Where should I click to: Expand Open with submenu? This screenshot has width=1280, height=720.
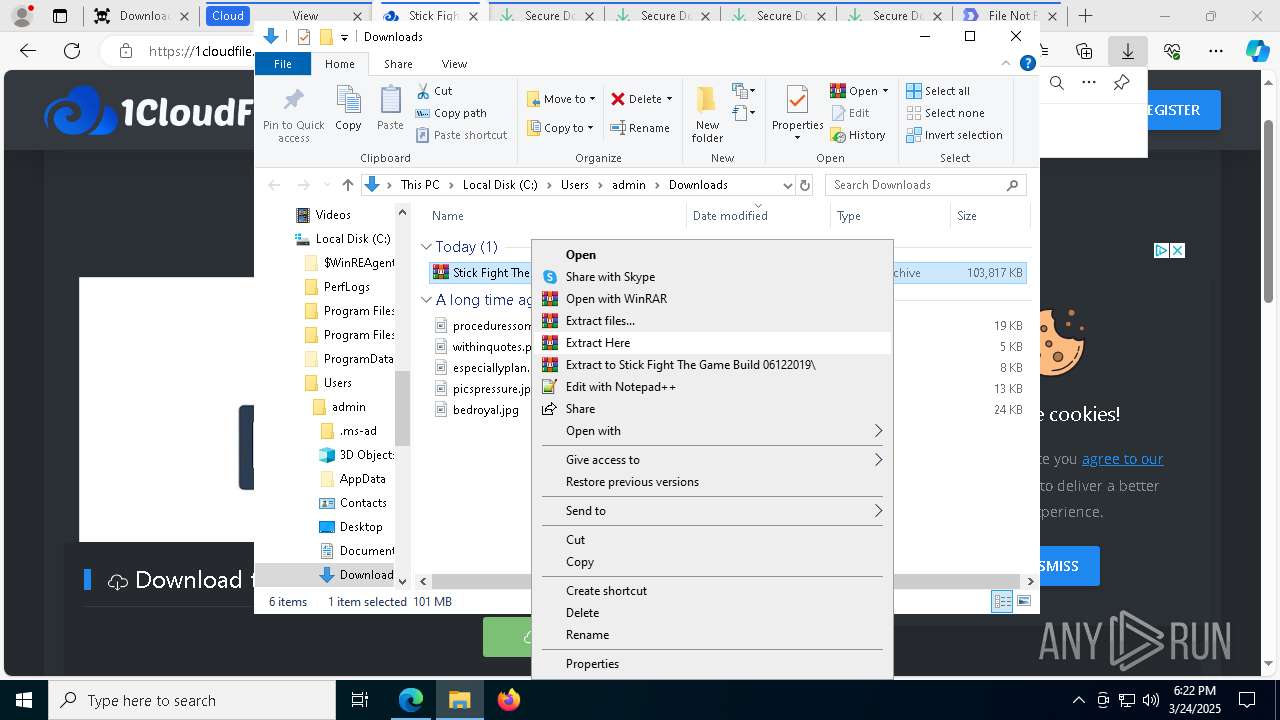pos(712,431)
